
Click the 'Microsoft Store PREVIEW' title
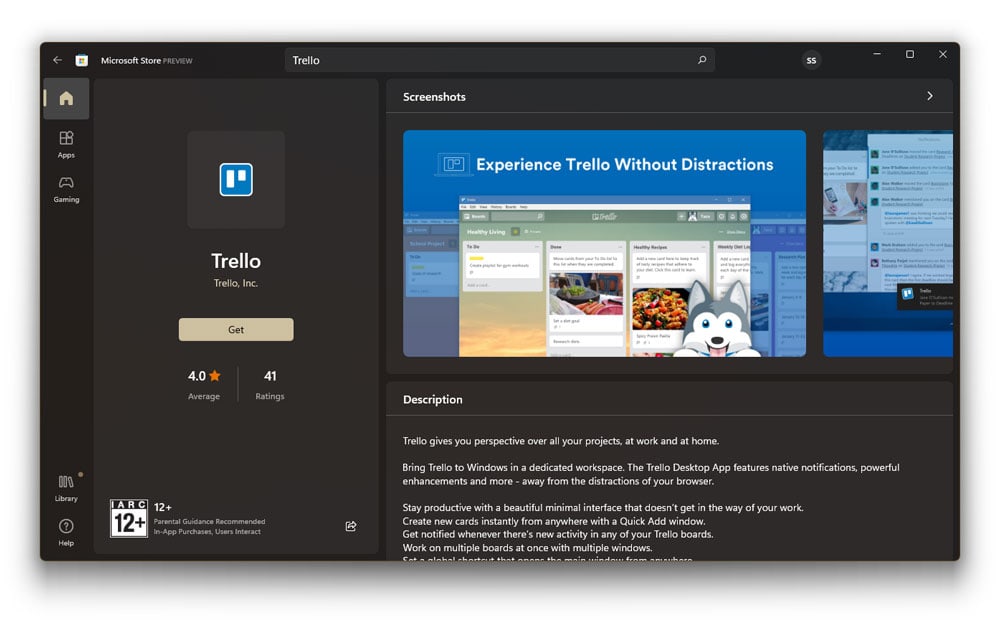point(147,61)
